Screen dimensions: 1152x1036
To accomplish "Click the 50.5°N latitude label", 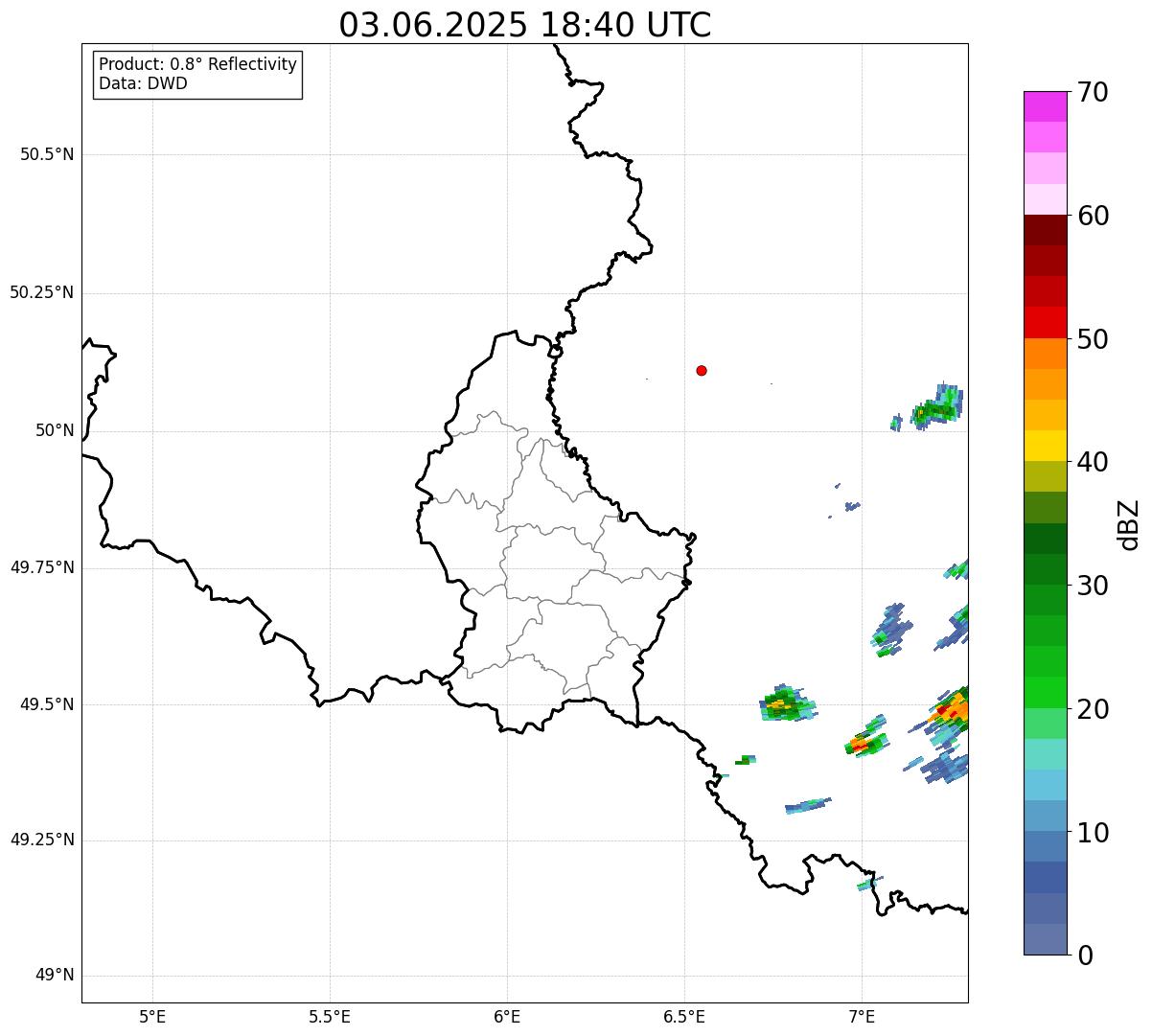I will [x=47, y=154].
